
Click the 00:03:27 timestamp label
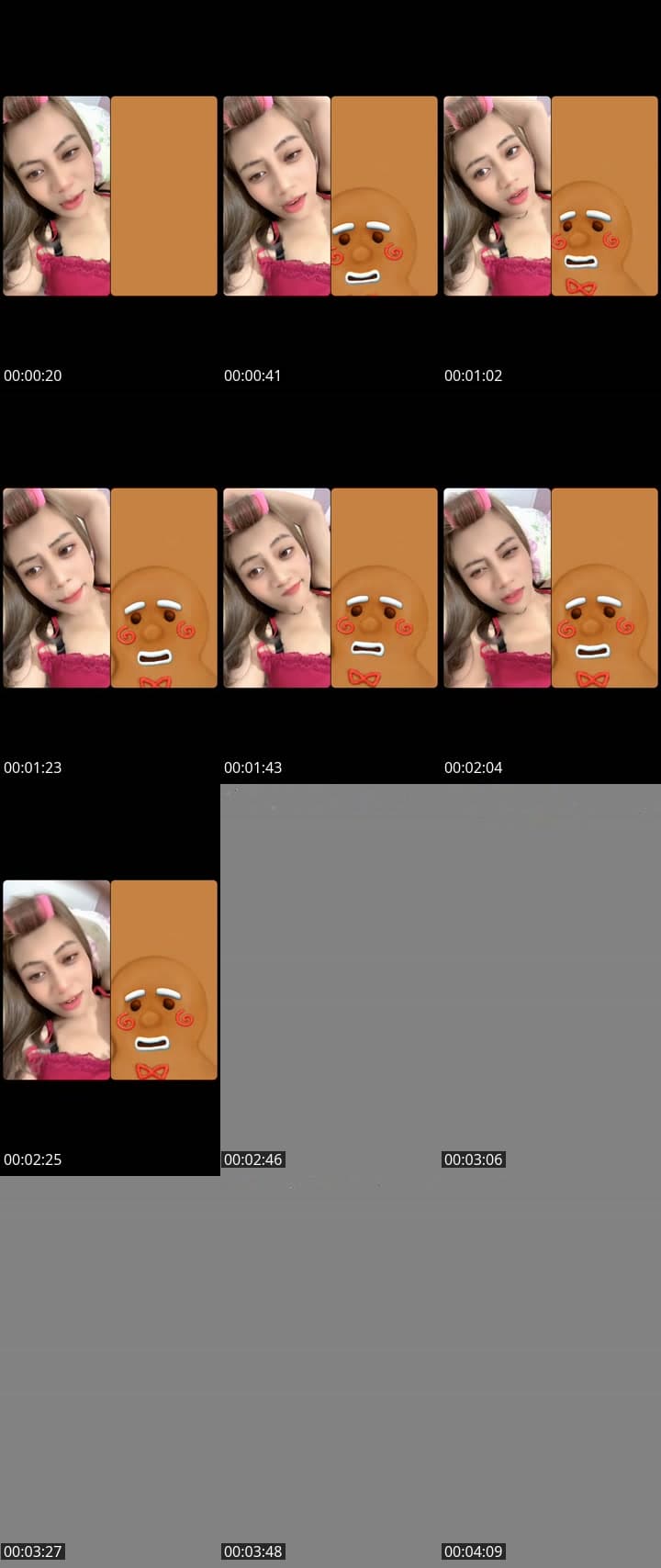[x=33, y=1551]
